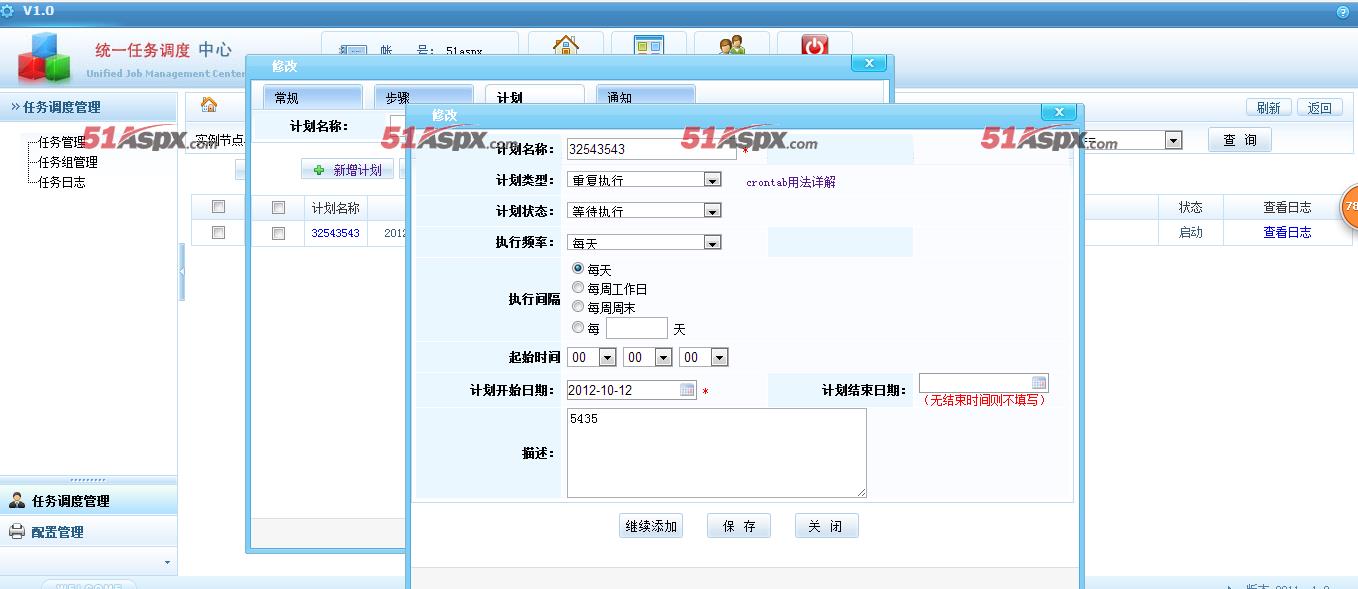
Task: Toggle checkbox for plan row 32543543
Action: 279,233
